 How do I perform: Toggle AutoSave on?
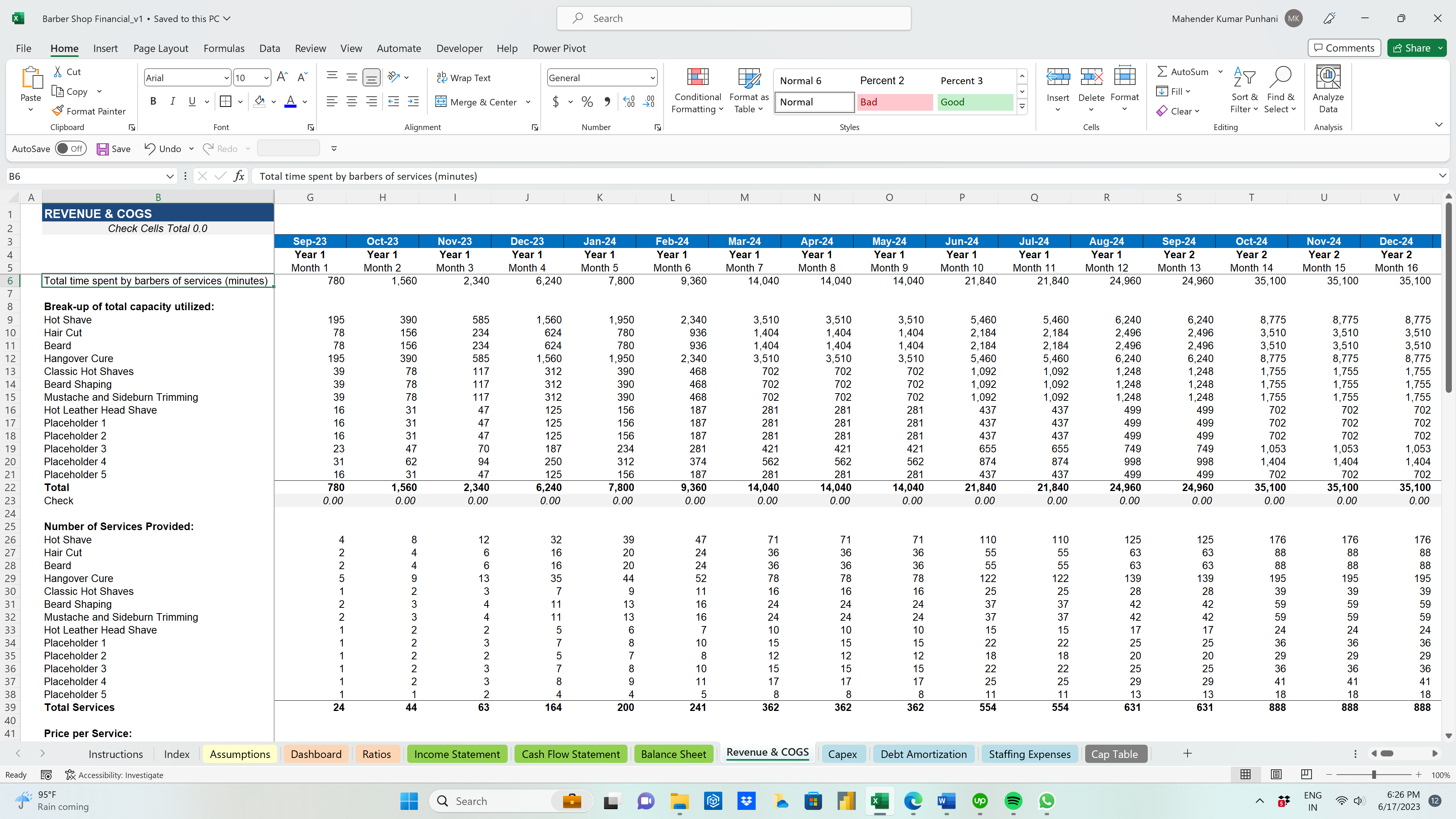pyautogui.click(x=71, y=148)
